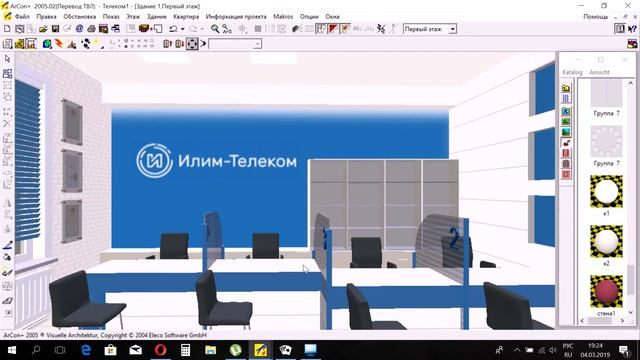Viewport: 640px width, 360px height.
Task: Click the right-arrow chevron before the combo box
Action: tap(203, 43)
